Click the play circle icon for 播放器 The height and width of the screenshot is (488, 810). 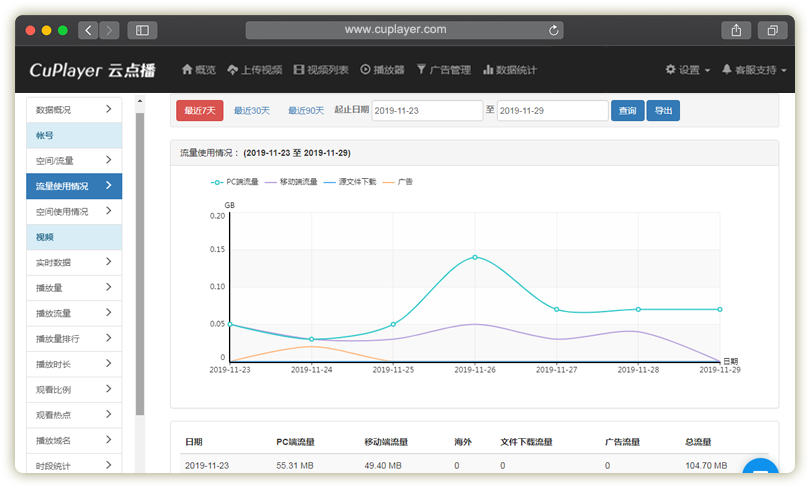[365, 70]
